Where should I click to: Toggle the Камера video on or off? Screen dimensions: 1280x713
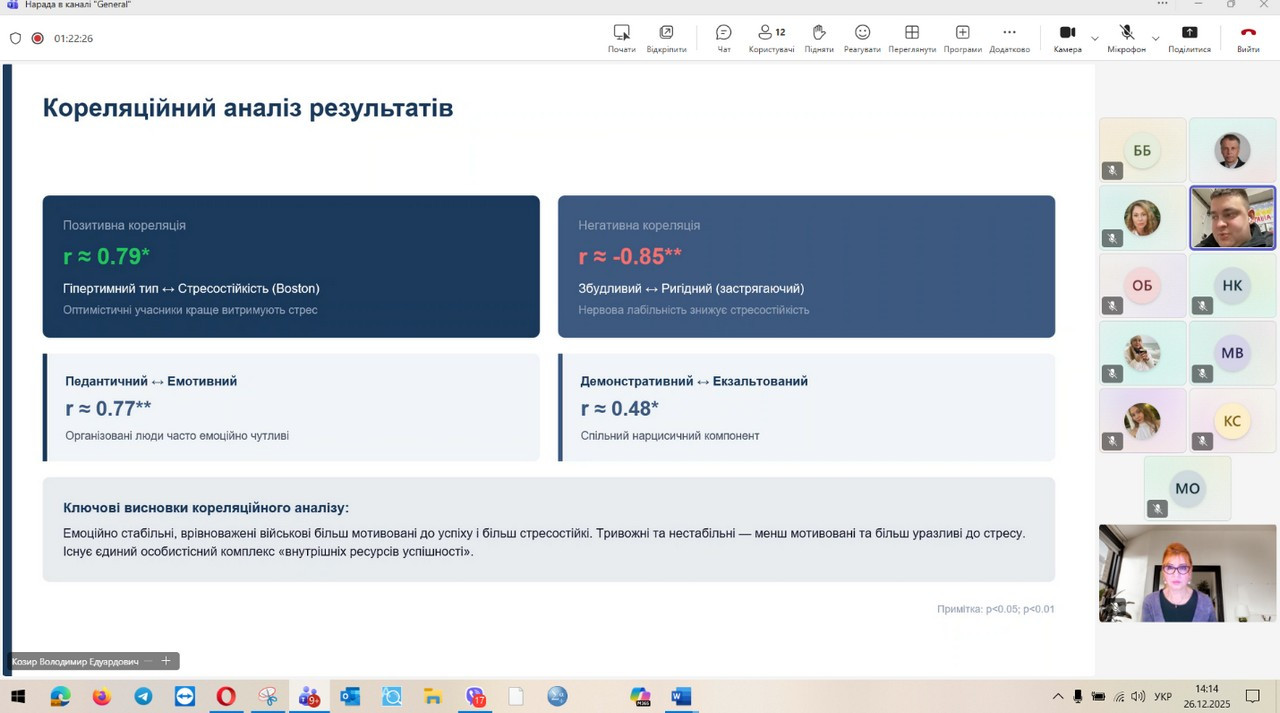point(1067,38)
